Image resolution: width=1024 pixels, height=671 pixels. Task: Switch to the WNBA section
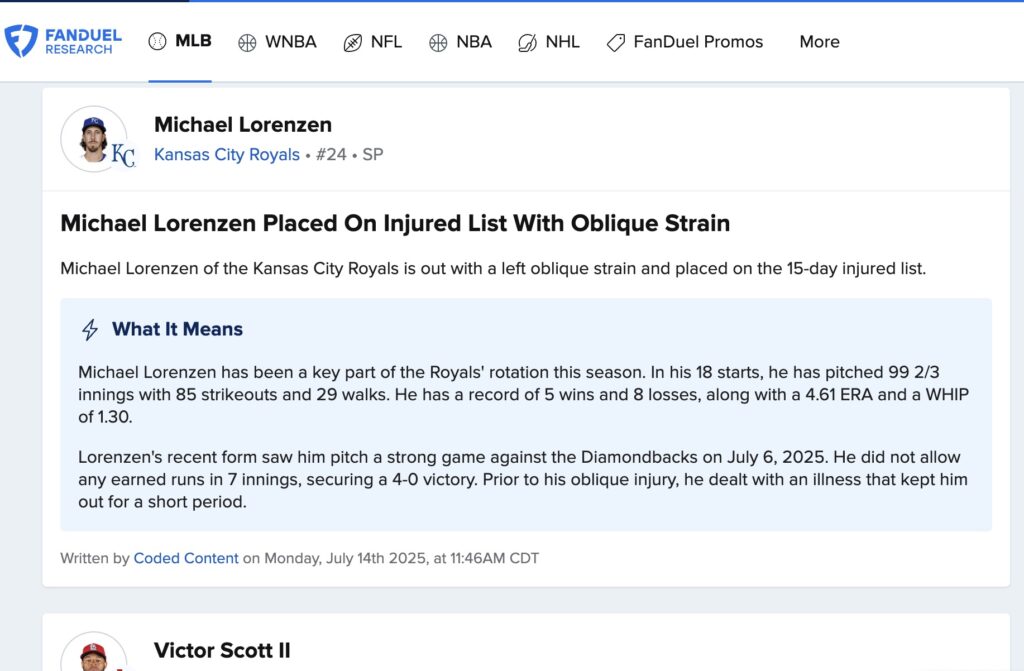point(278,42)
